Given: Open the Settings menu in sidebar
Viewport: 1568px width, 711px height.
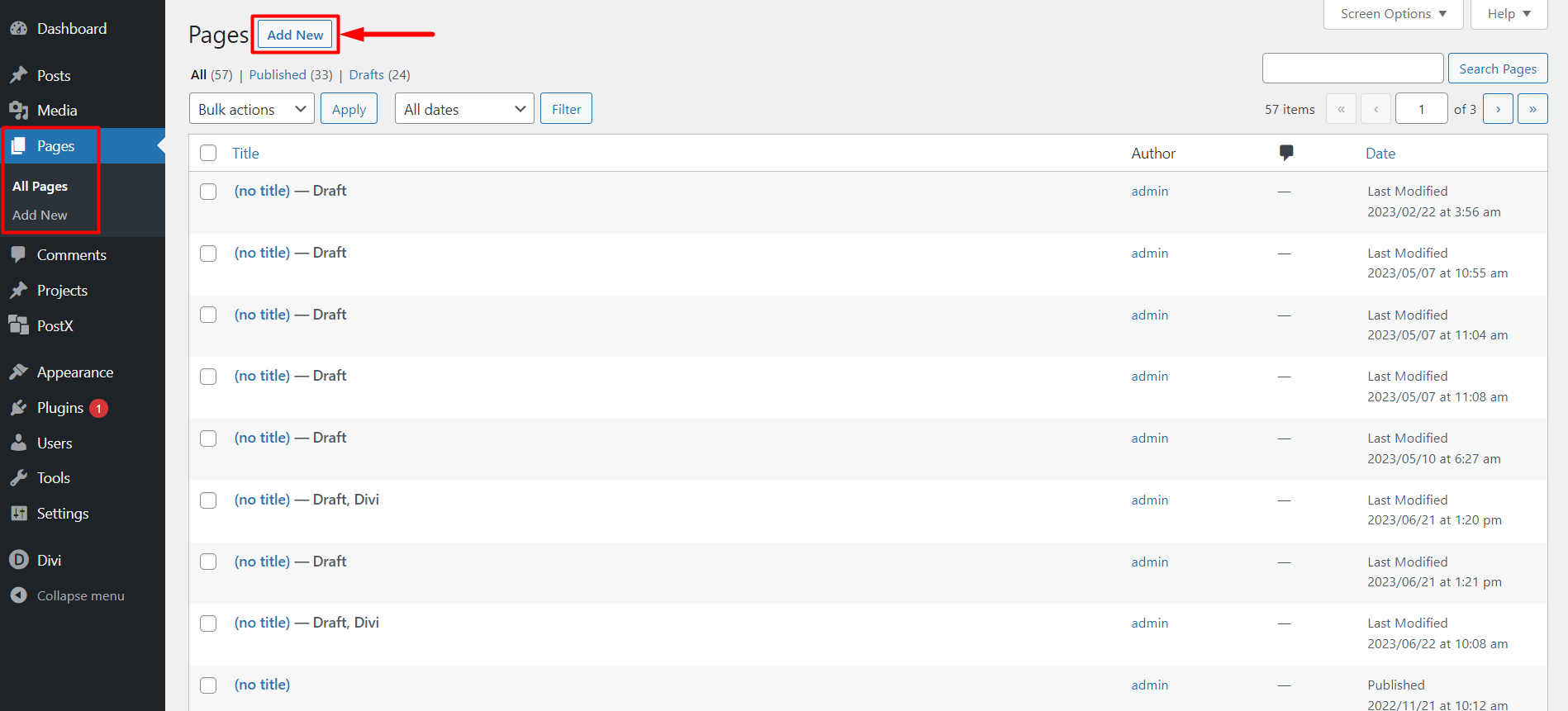Looking at the screenshot, I should pos(63,514).
